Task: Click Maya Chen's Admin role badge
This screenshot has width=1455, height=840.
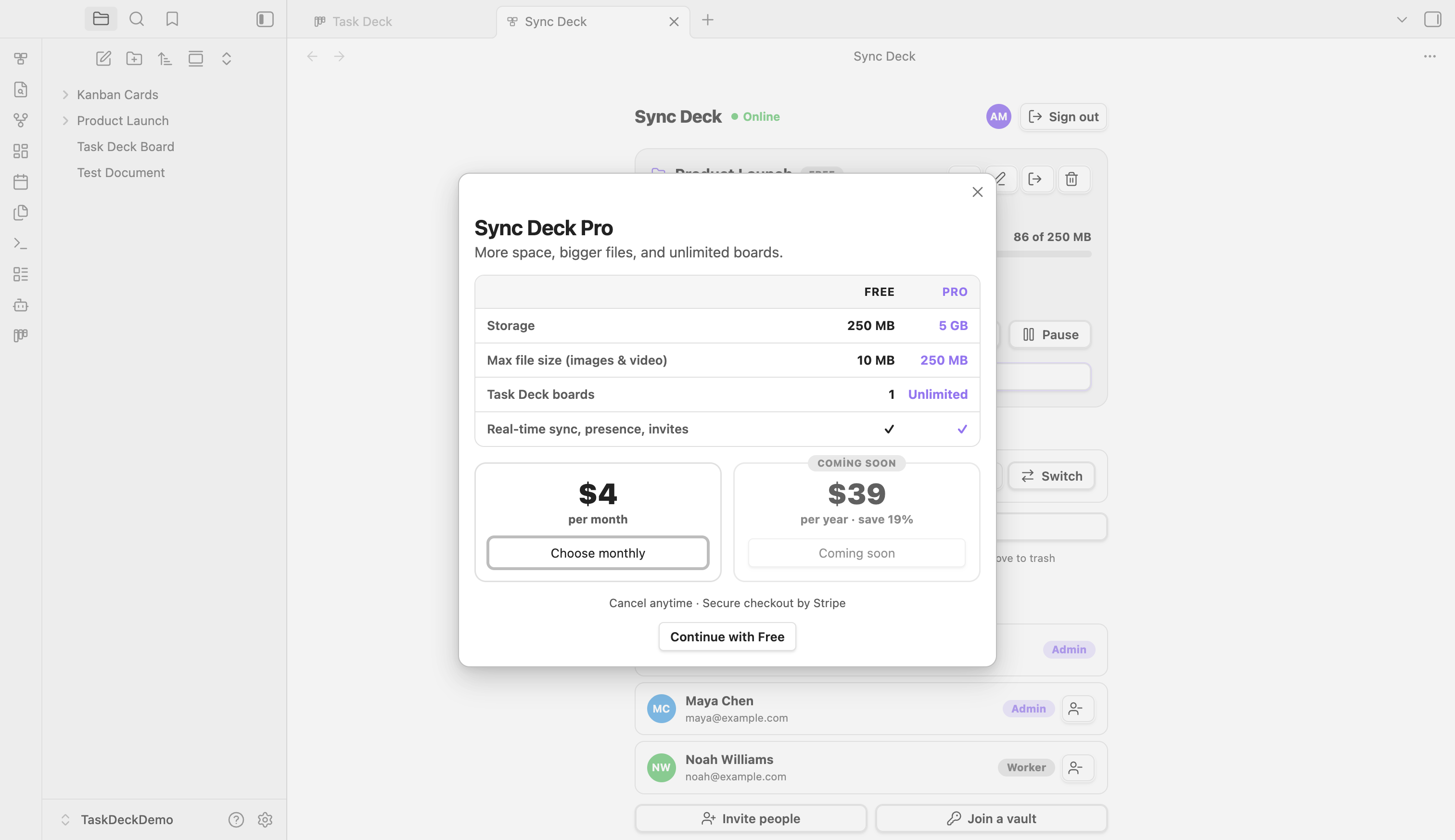Action: tap(1028, 709)
